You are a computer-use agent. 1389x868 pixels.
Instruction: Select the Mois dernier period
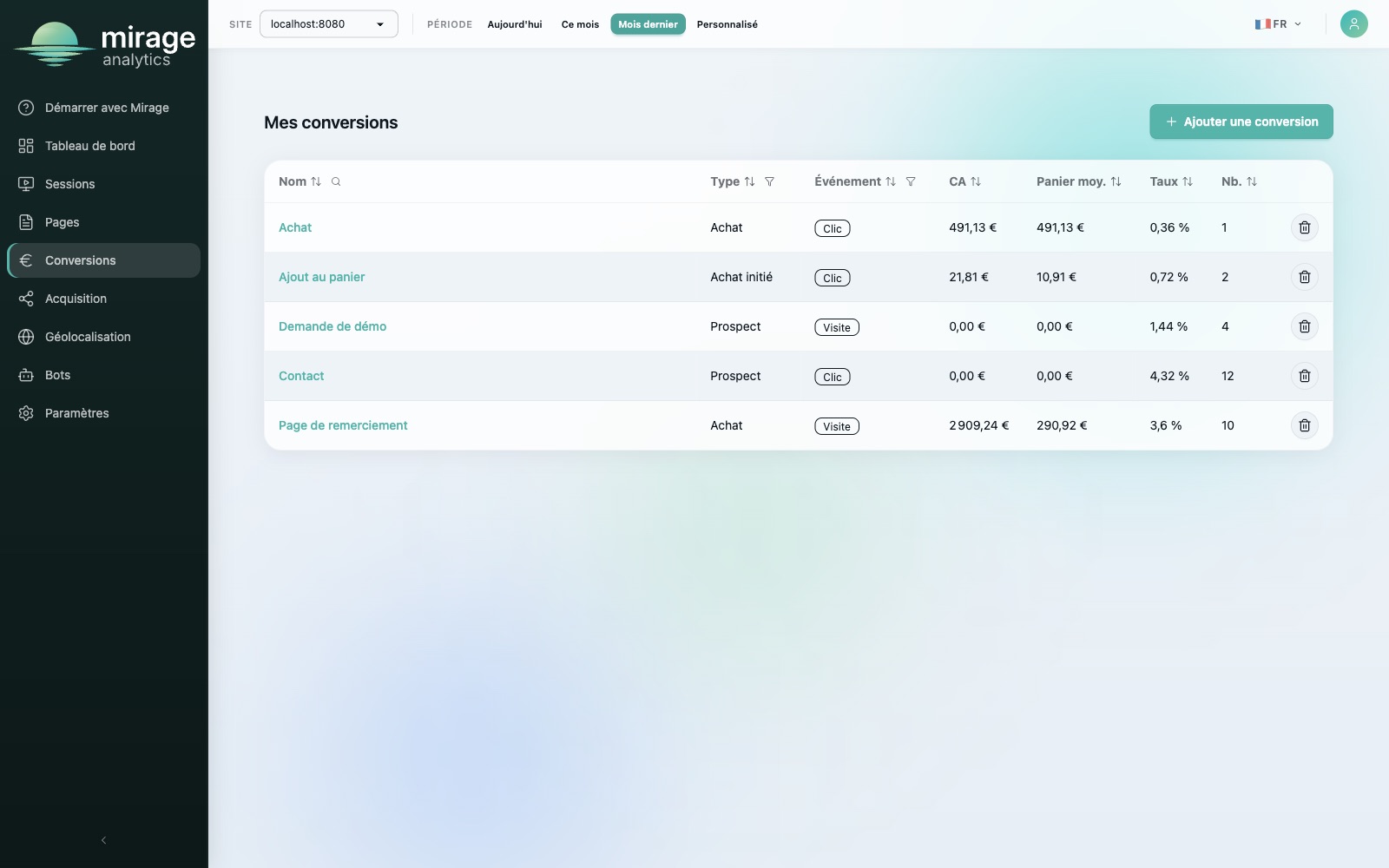coord(648,24)
